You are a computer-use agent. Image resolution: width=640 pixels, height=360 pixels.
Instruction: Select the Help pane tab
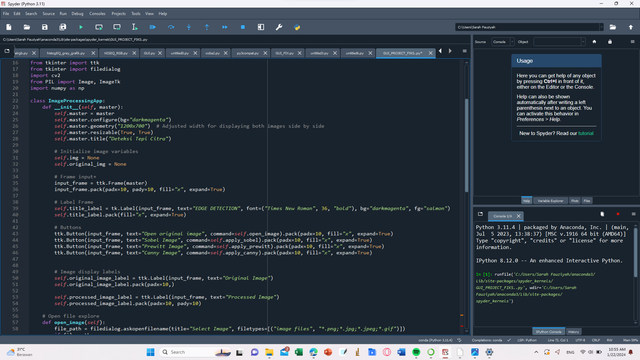[526, 201]
